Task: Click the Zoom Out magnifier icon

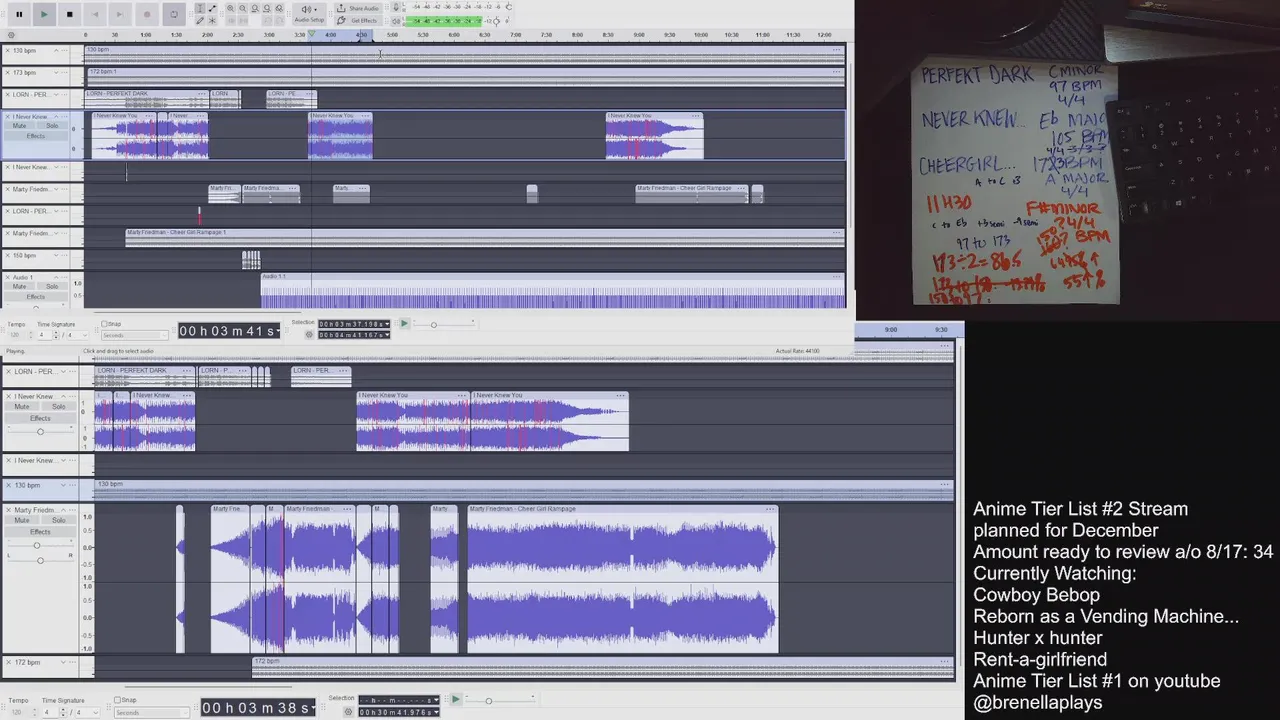Action: click(x=243, y=8)
